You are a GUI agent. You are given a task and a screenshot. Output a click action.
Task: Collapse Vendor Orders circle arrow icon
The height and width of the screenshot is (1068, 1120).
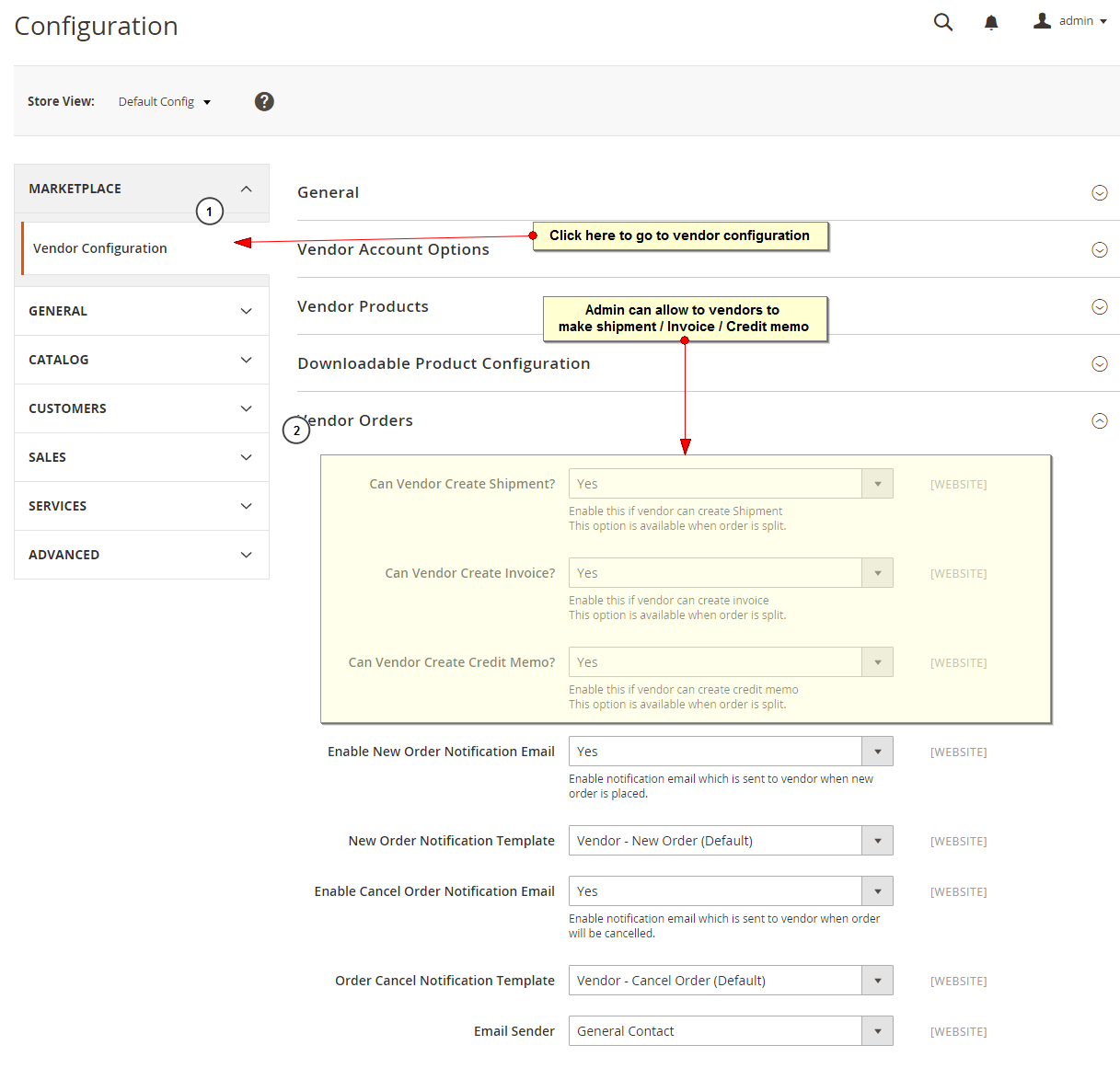point(1099,421)
